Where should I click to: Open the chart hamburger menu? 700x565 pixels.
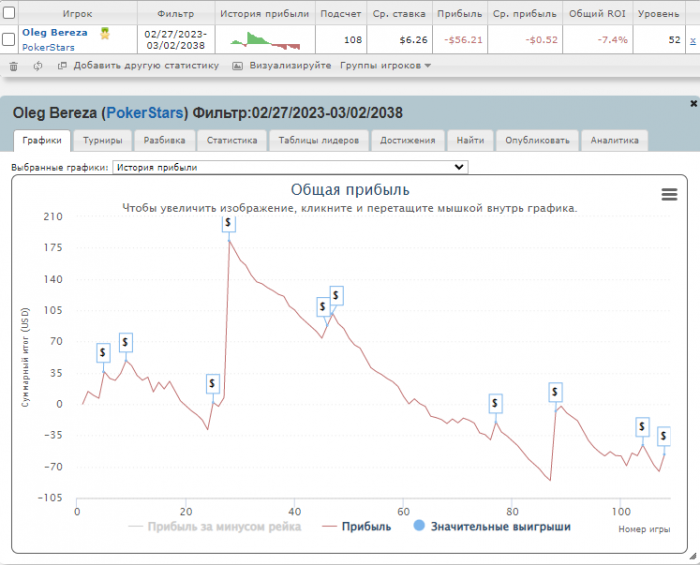669,195
